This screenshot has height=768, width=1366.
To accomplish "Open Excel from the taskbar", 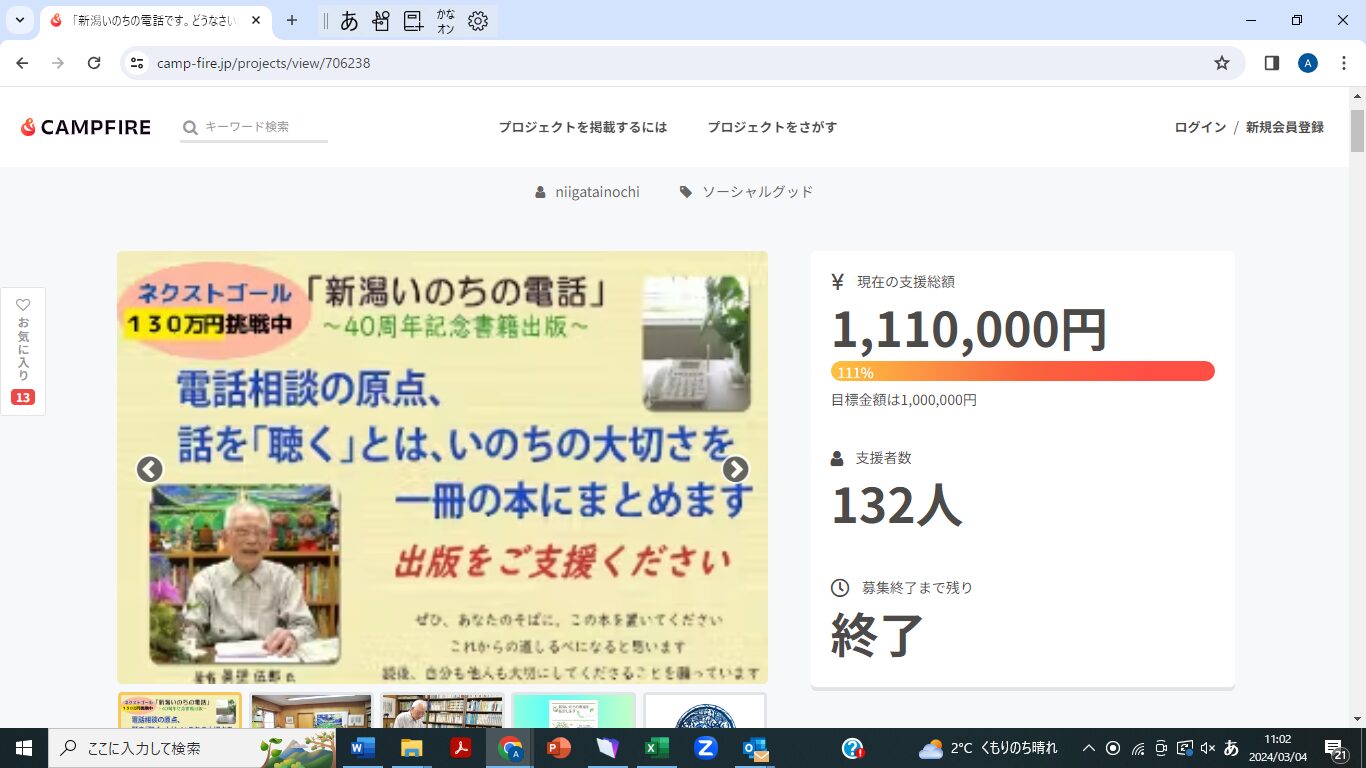I will coord(656,748).
